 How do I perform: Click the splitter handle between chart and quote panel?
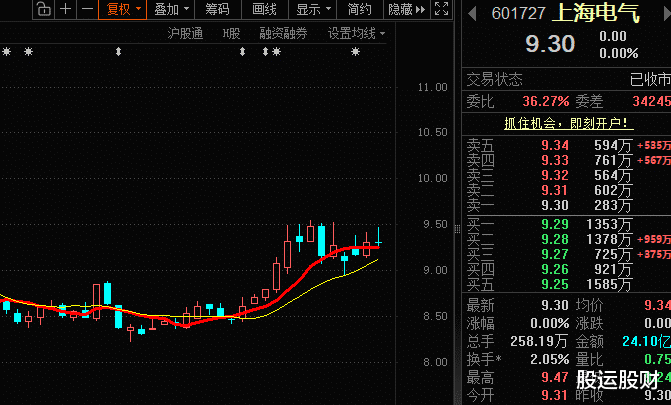pyautogui.click(x=457, y=229)
